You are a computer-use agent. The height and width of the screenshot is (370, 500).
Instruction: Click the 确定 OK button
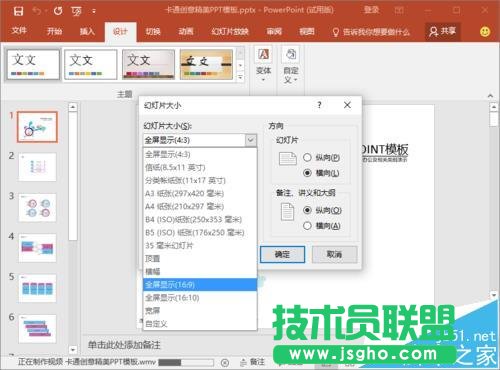pyautogui.click(x=282, y=255)
